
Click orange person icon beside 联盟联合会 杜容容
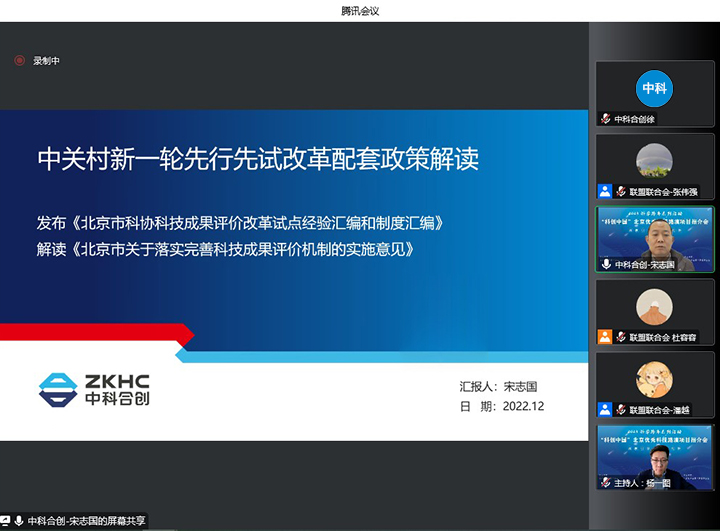605,337
